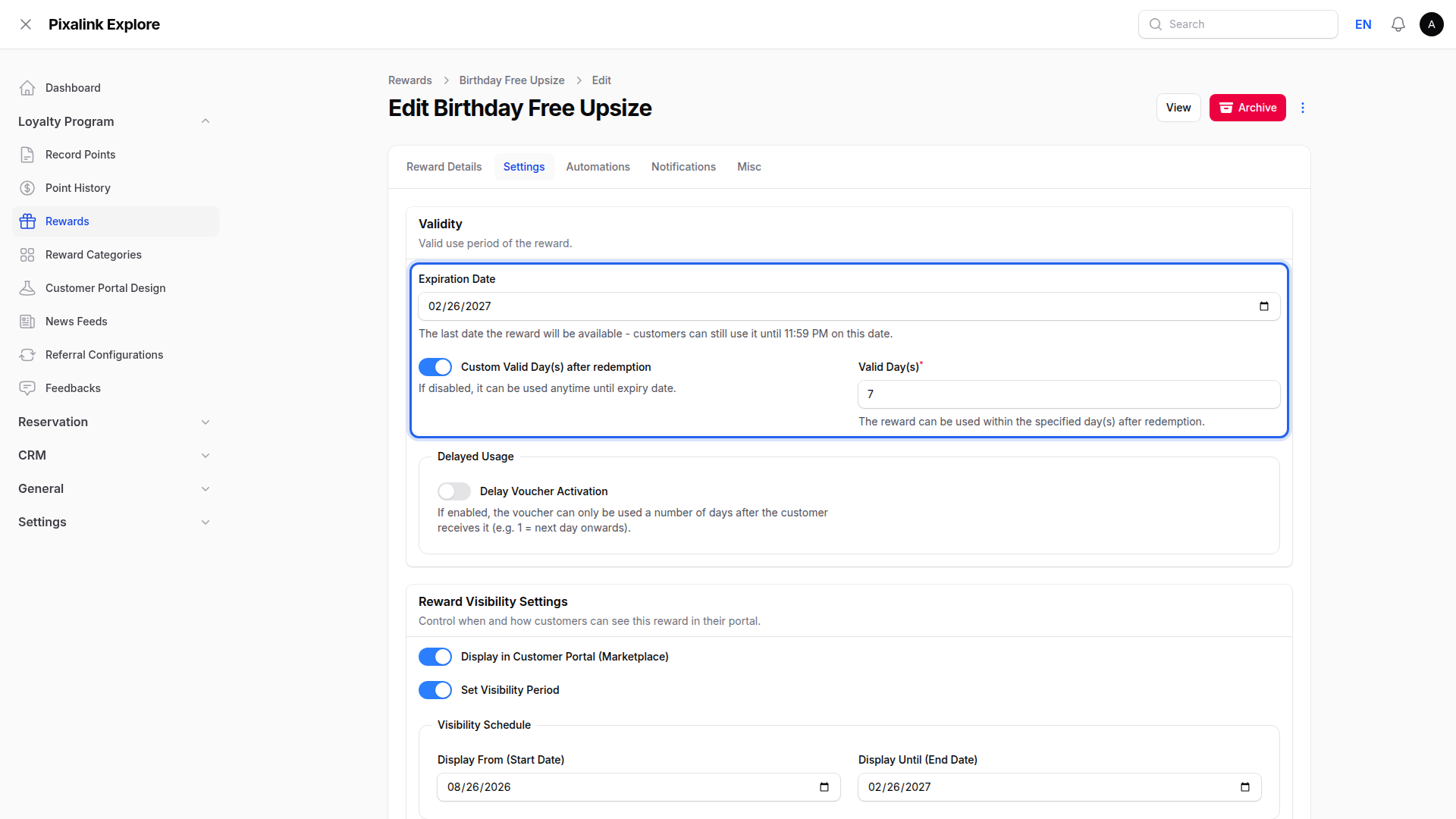This screenshot has height=819, width=1456.
Task: Click the Expiration Date field value
Action: tap(460, 306)
